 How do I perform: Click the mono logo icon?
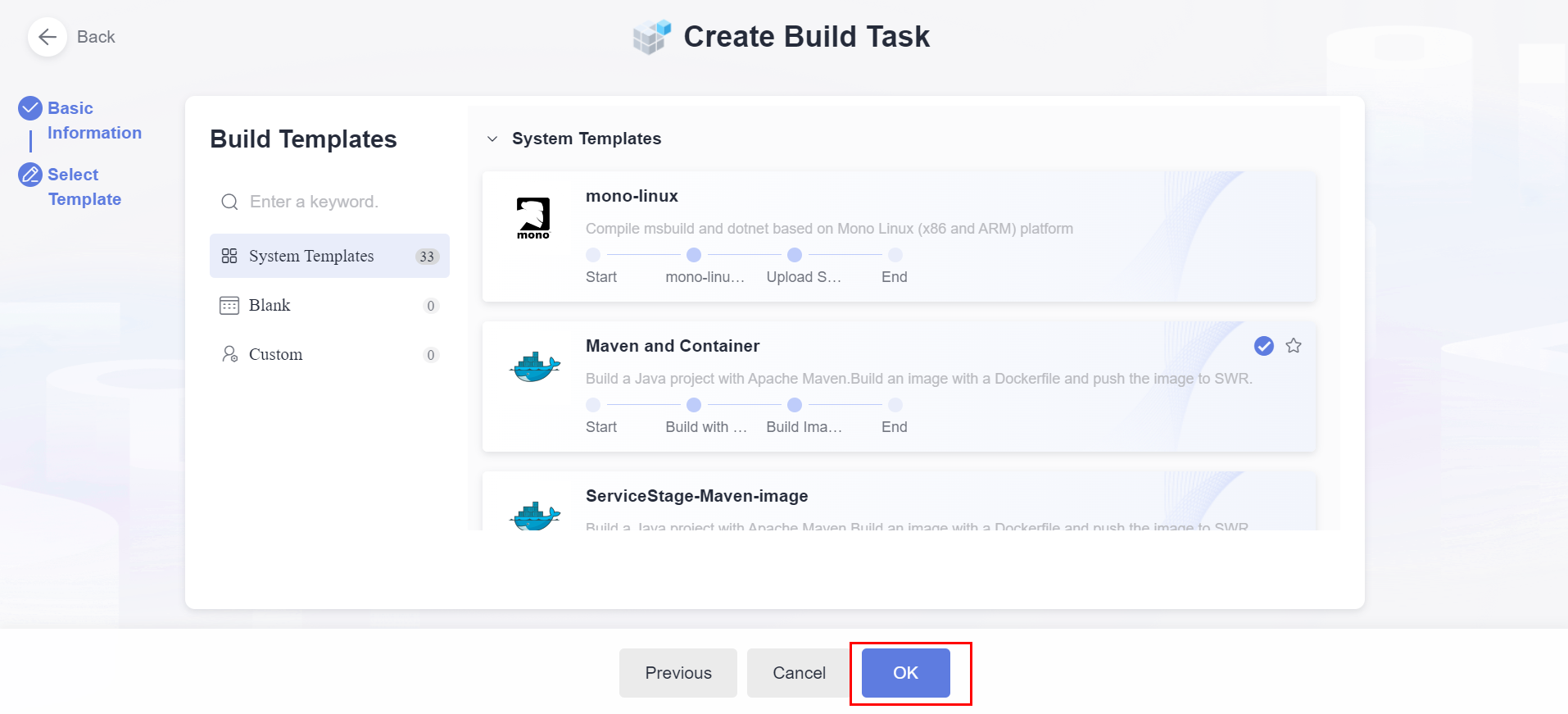533,218
